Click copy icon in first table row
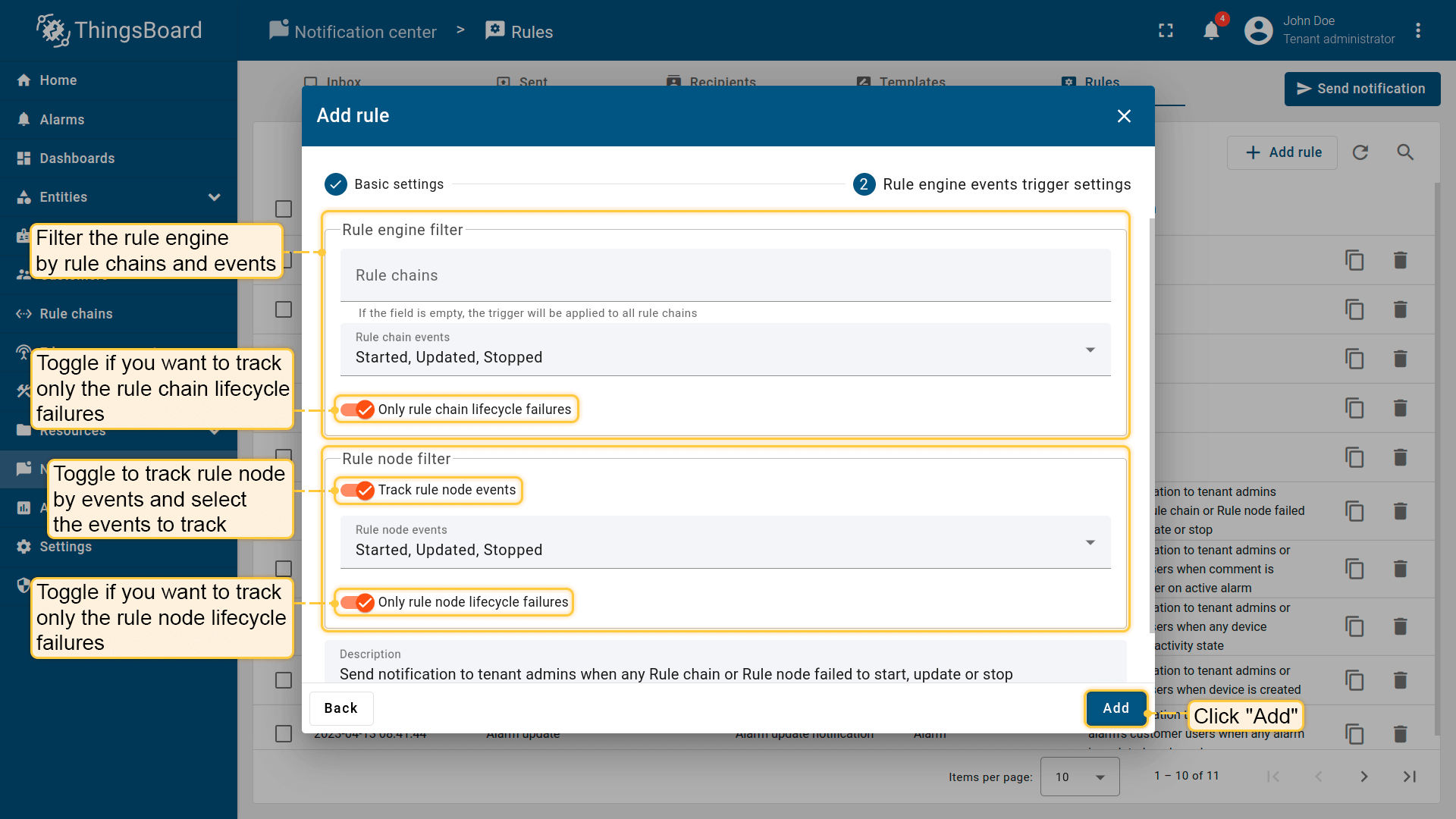Image resolution: width=1456 pixels, height=819 pixels. click(1354, 260)
